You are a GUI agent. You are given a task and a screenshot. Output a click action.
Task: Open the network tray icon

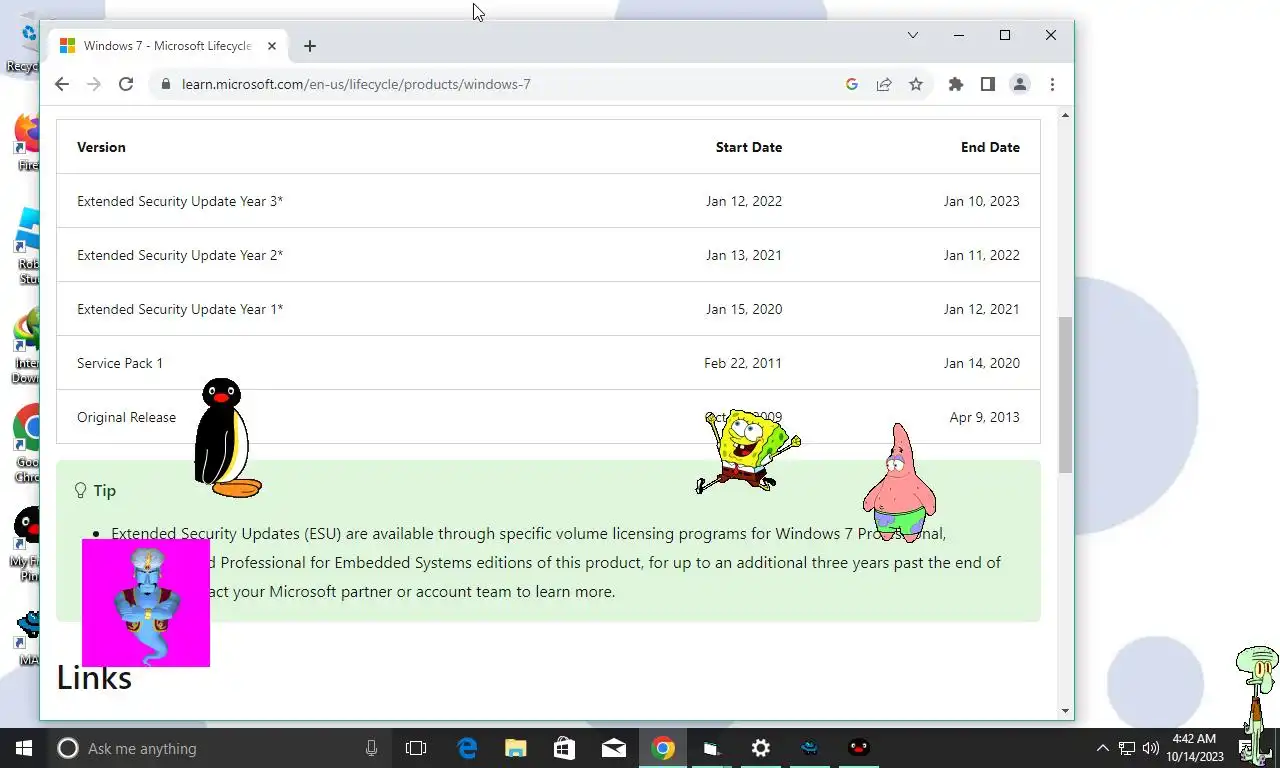point(1127,748)
